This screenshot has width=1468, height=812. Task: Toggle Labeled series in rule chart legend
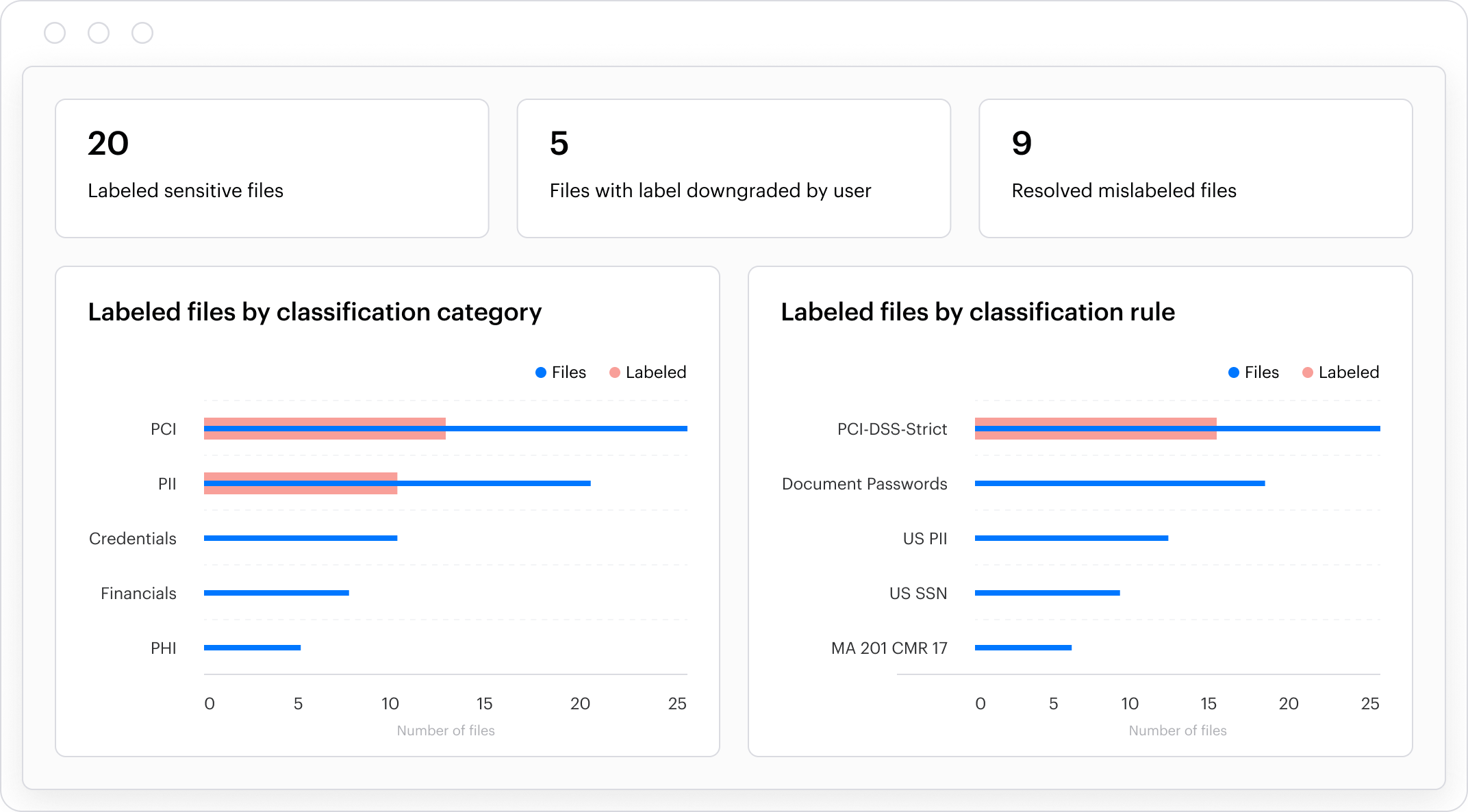(1340, 372)
